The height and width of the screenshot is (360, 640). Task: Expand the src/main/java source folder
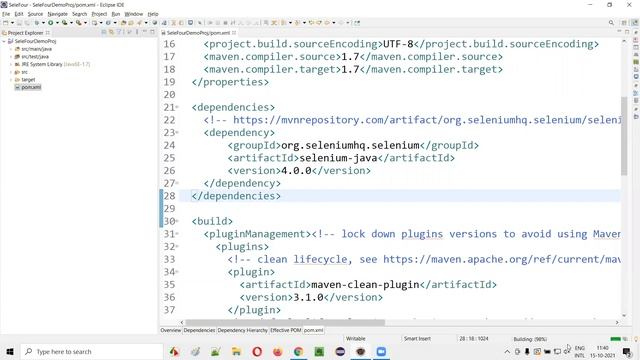click(11, 49)
